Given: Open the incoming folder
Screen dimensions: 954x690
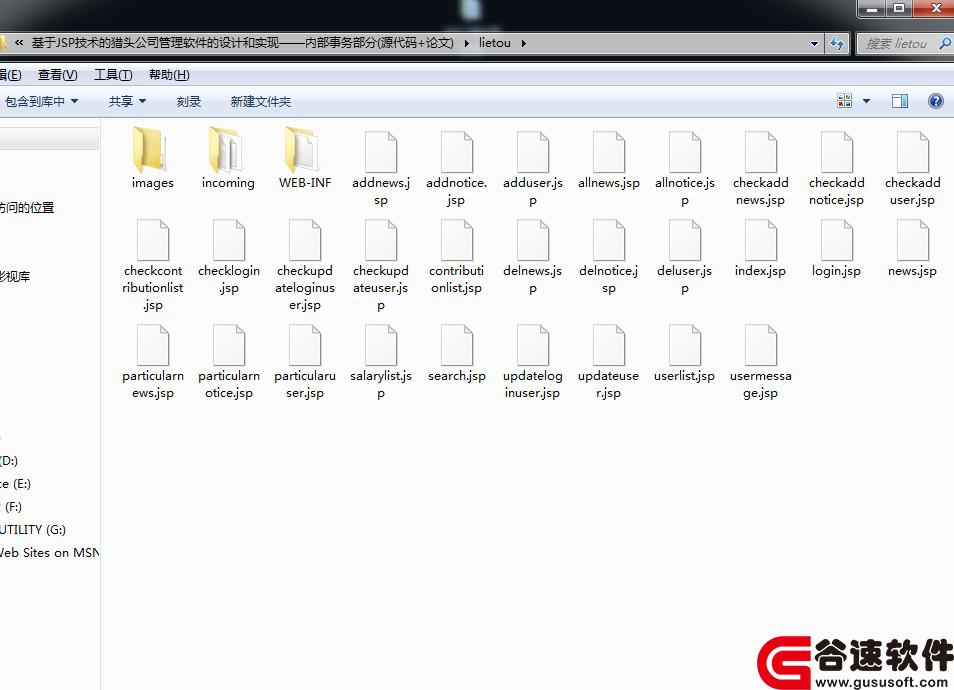Looking at the screenshot, I should pos(228,150).
